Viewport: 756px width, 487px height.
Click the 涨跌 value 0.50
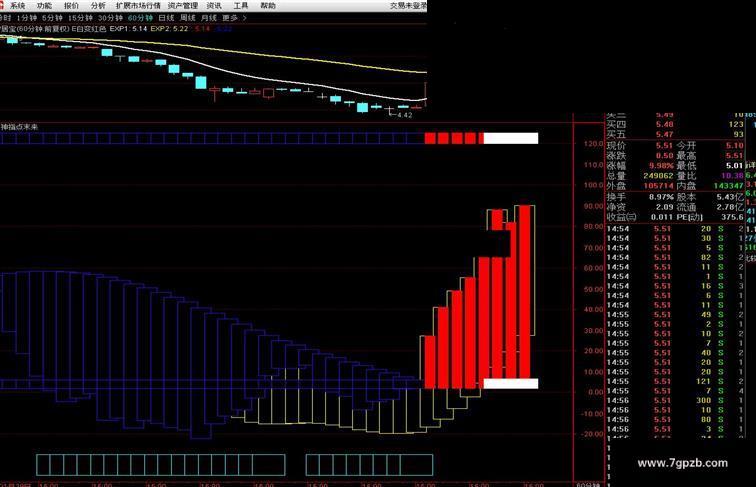pos(664,155)
